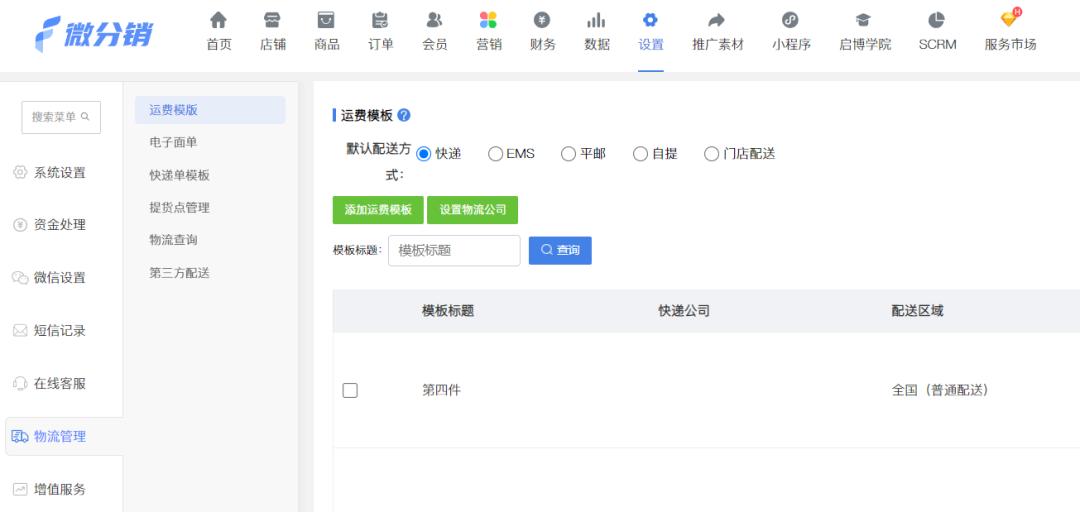
Task: Open the 商品 products icon
Action: [326, 20]
